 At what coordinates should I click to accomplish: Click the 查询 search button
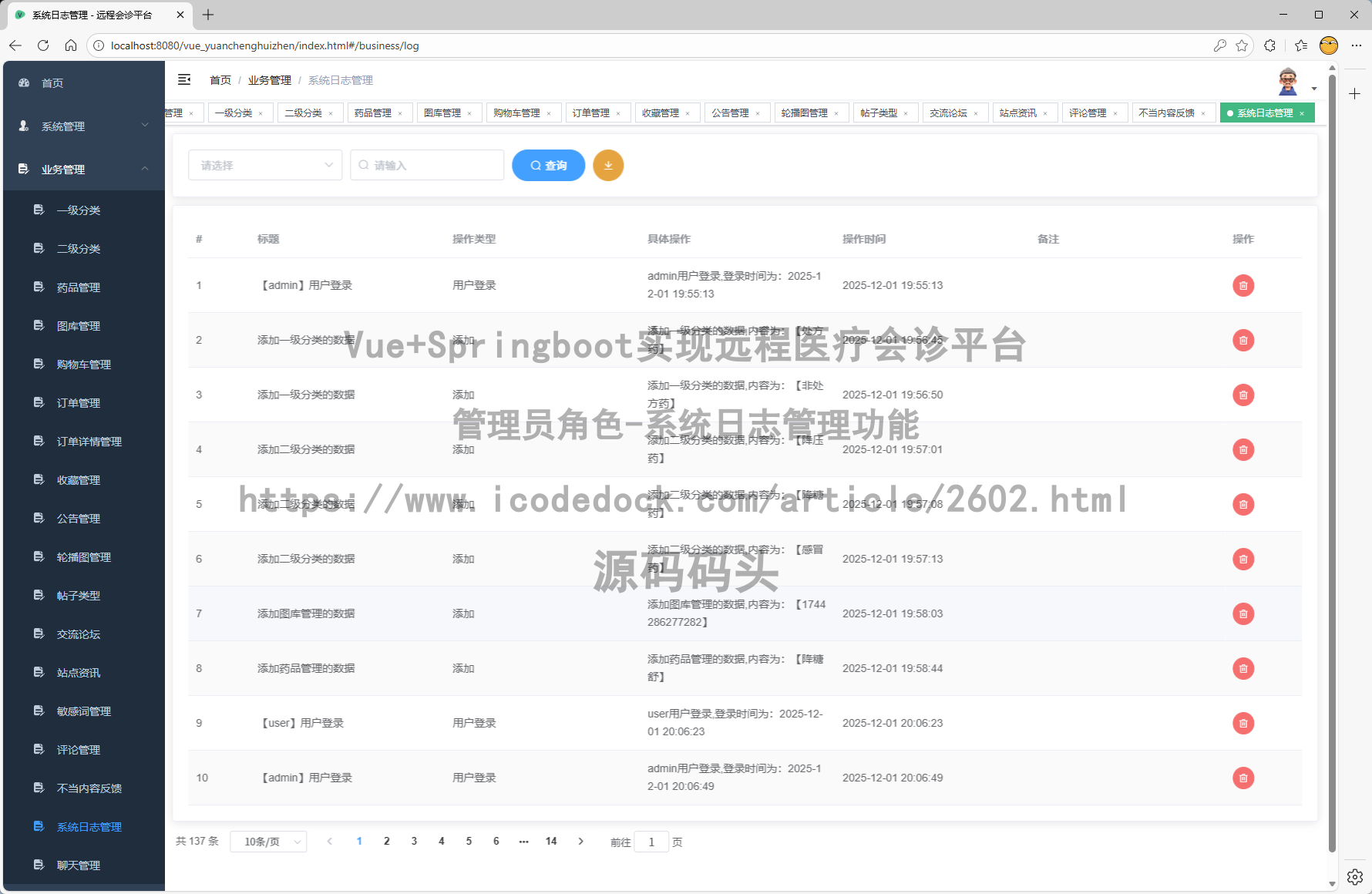point(548,165)
